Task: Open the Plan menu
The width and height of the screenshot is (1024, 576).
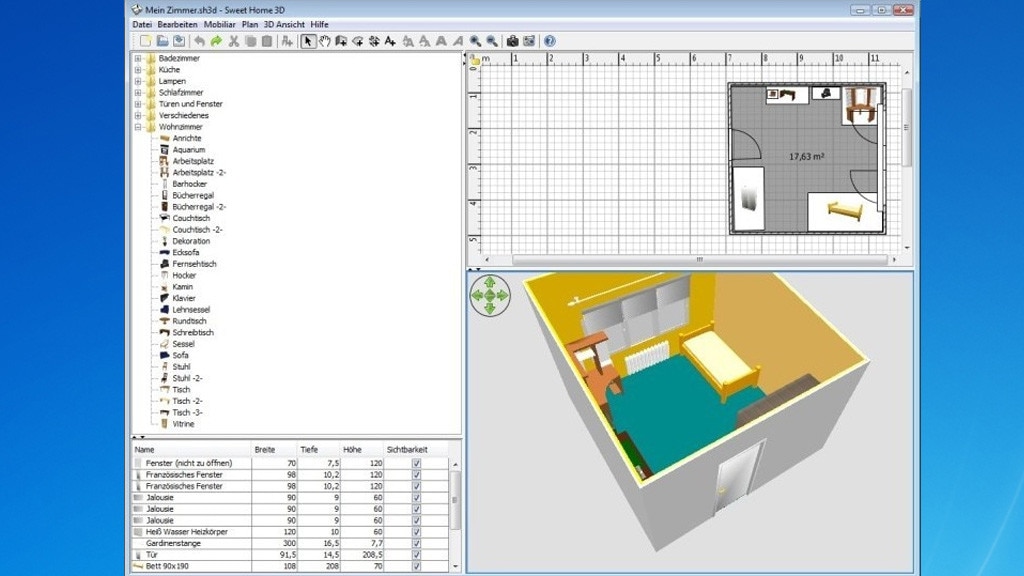Action: (249, 24)
